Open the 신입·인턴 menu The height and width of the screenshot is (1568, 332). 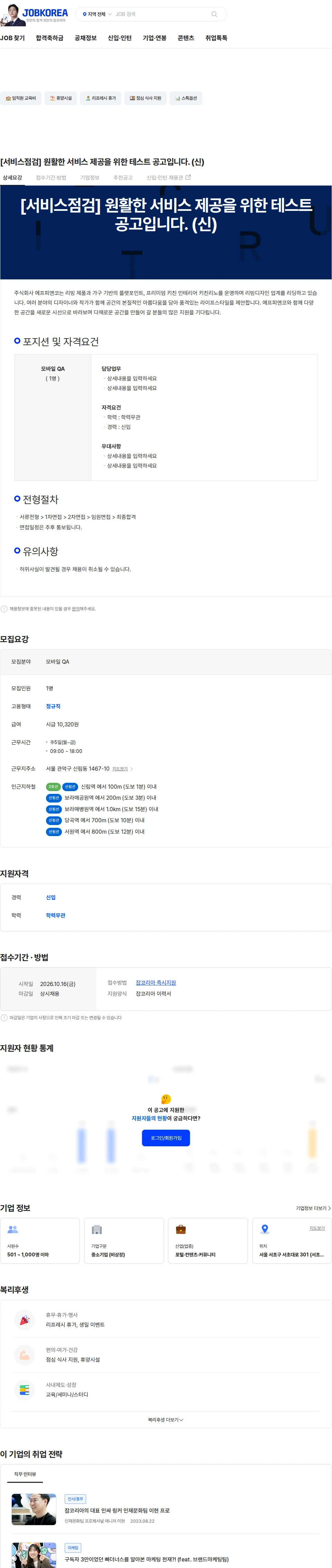coord(120,38)
